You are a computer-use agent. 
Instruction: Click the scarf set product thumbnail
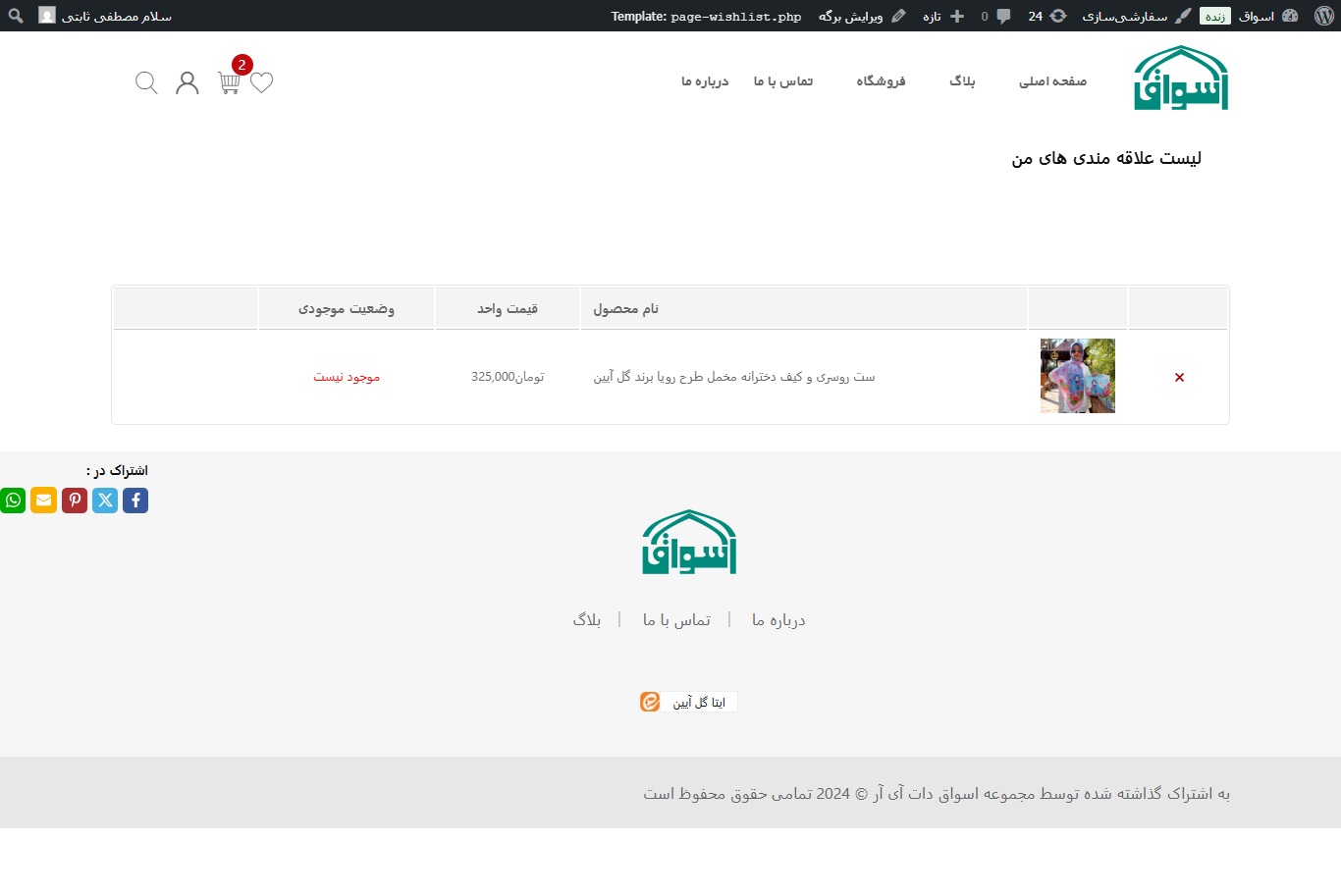tap(1077, 376)
